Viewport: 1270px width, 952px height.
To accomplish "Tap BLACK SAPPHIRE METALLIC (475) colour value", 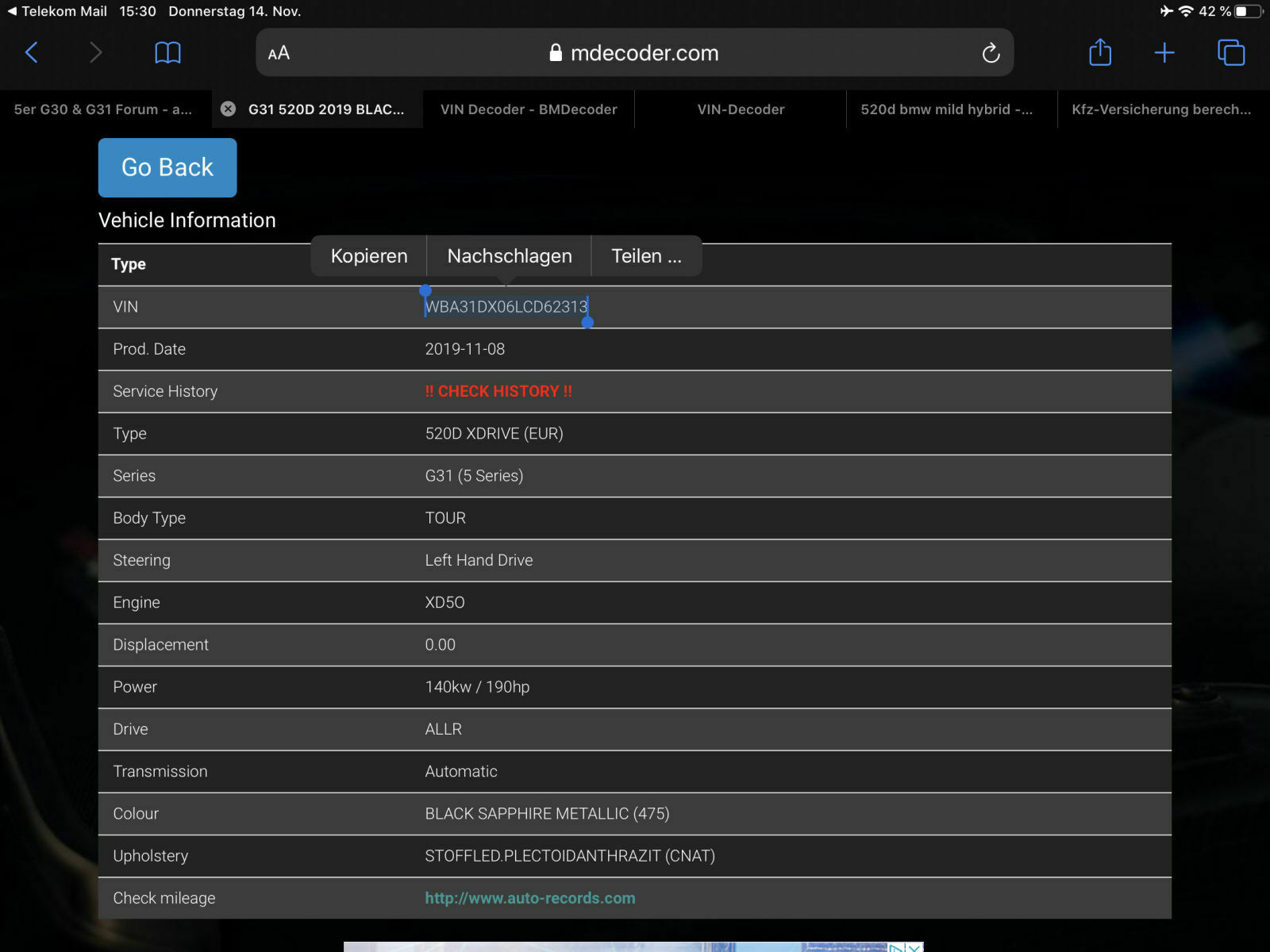I will [x=547, y=814].
